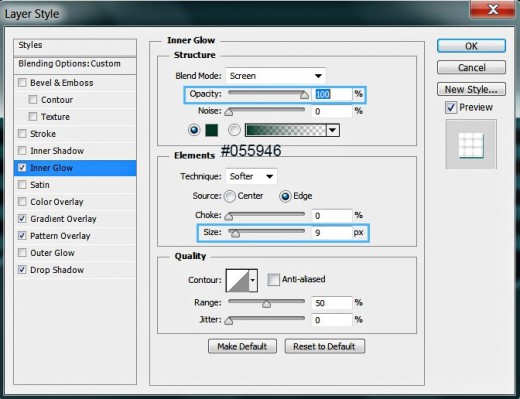Open the Blend Mode dropdown
This screenshot has height=399, width=520.
tap(275, 76)
